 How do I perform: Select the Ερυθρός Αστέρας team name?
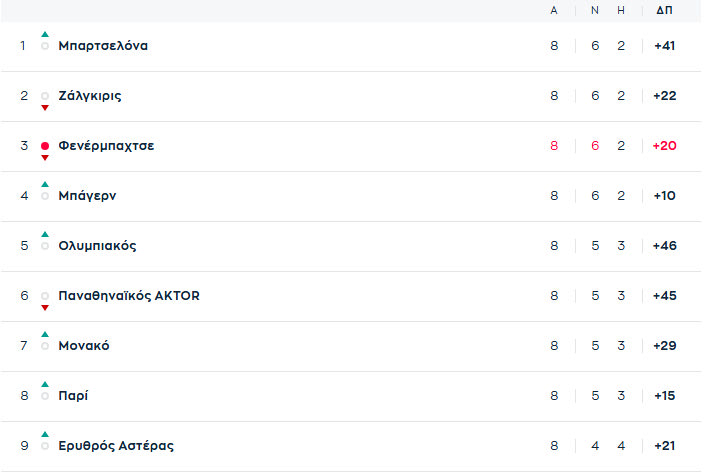click(x=116, y=446)
